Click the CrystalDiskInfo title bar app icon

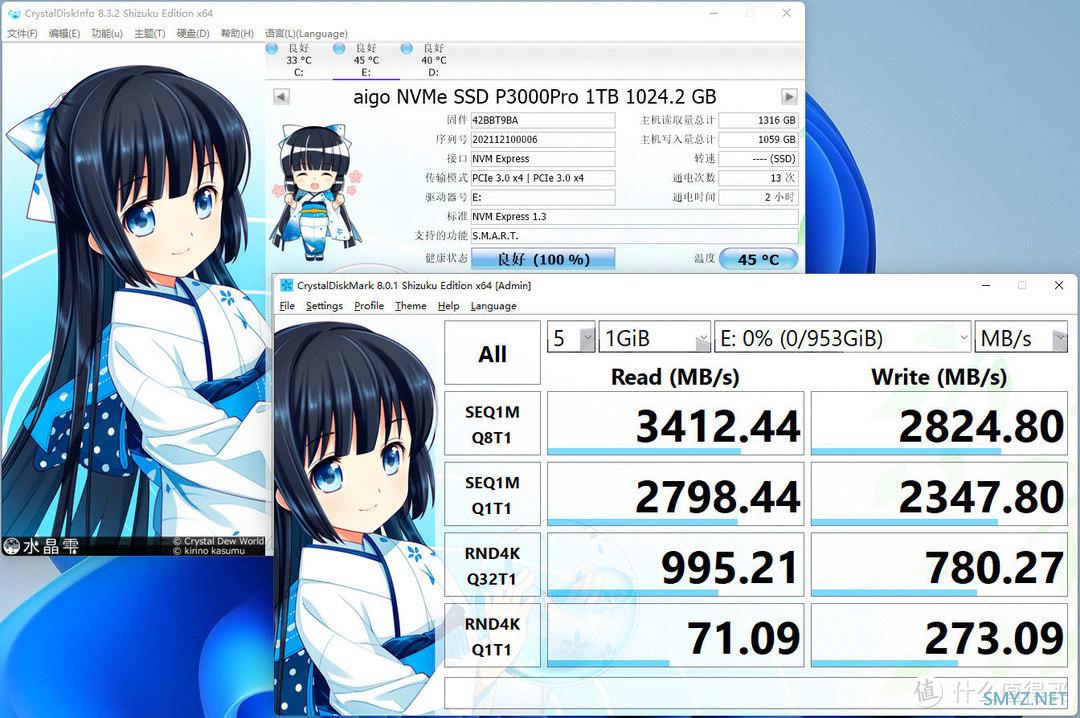pos(14,13)
